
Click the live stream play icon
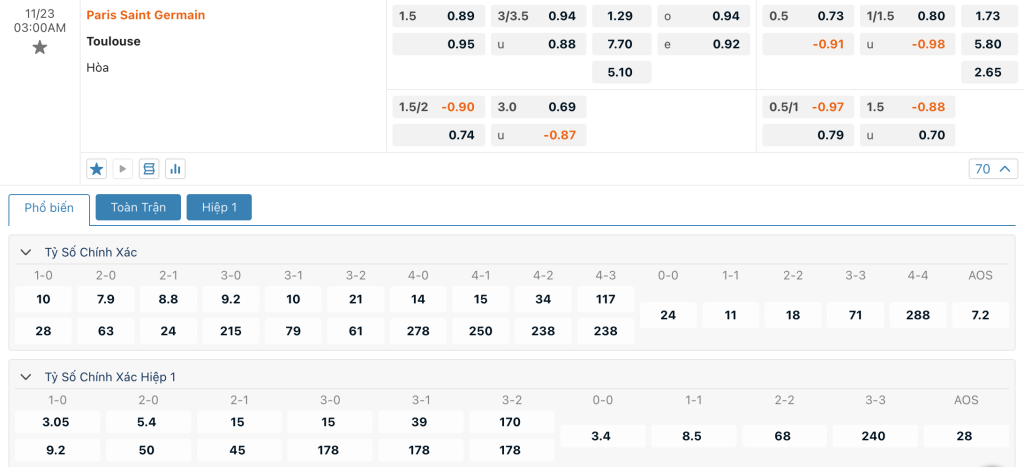(x=123, y=169)
